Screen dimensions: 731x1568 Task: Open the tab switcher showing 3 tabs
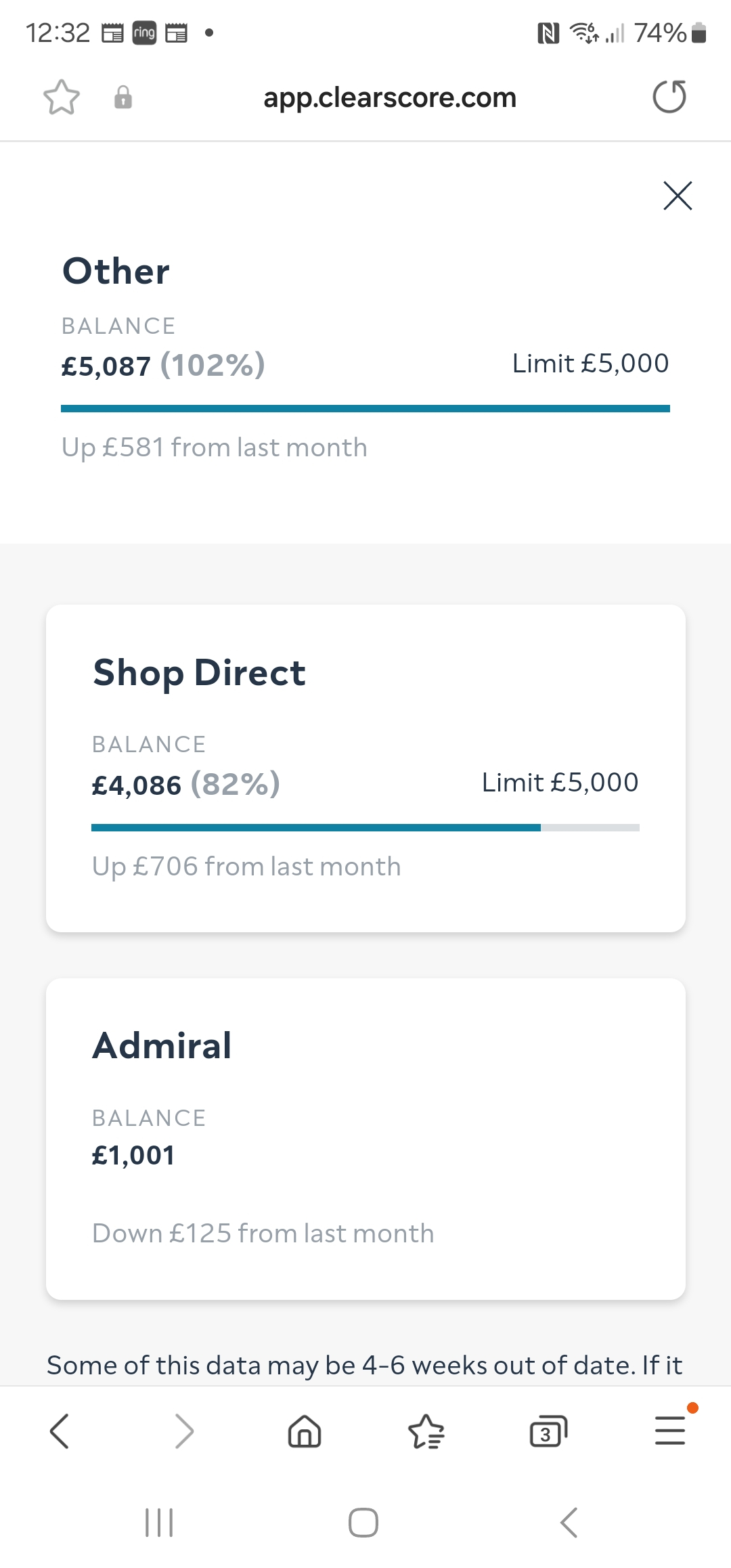[x=548, y=1431]
